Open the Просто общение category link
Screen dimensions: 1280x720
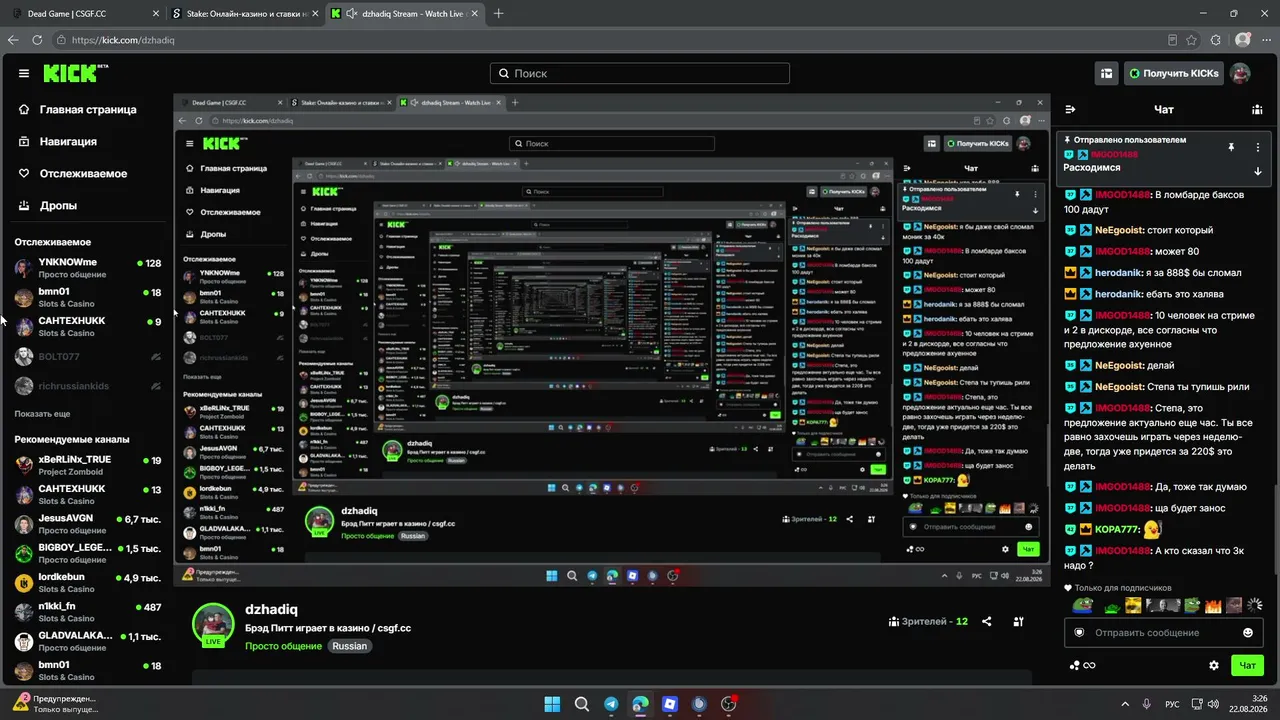[283, 646]
